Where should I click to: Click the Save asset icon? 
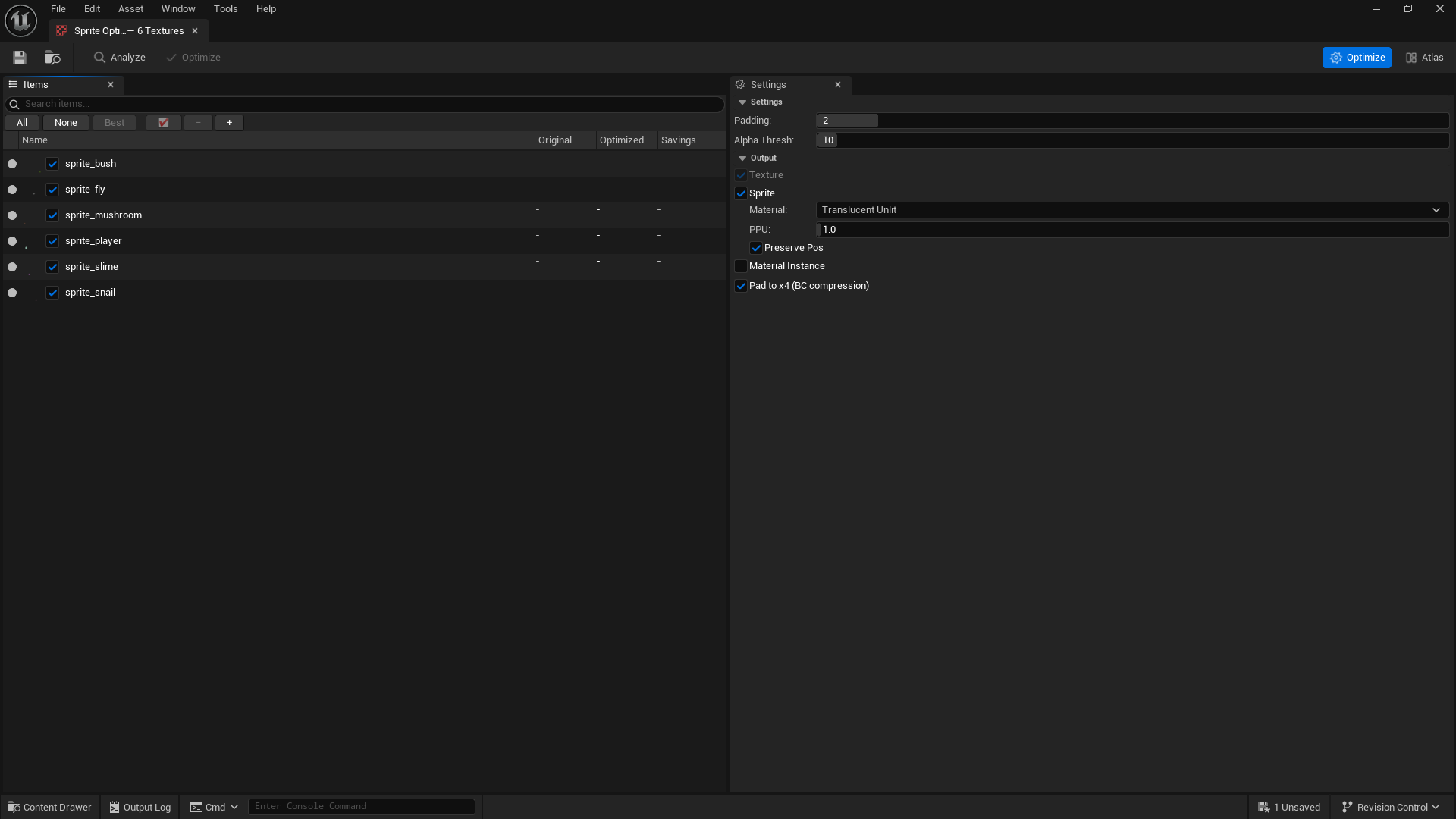click(20, 58)
